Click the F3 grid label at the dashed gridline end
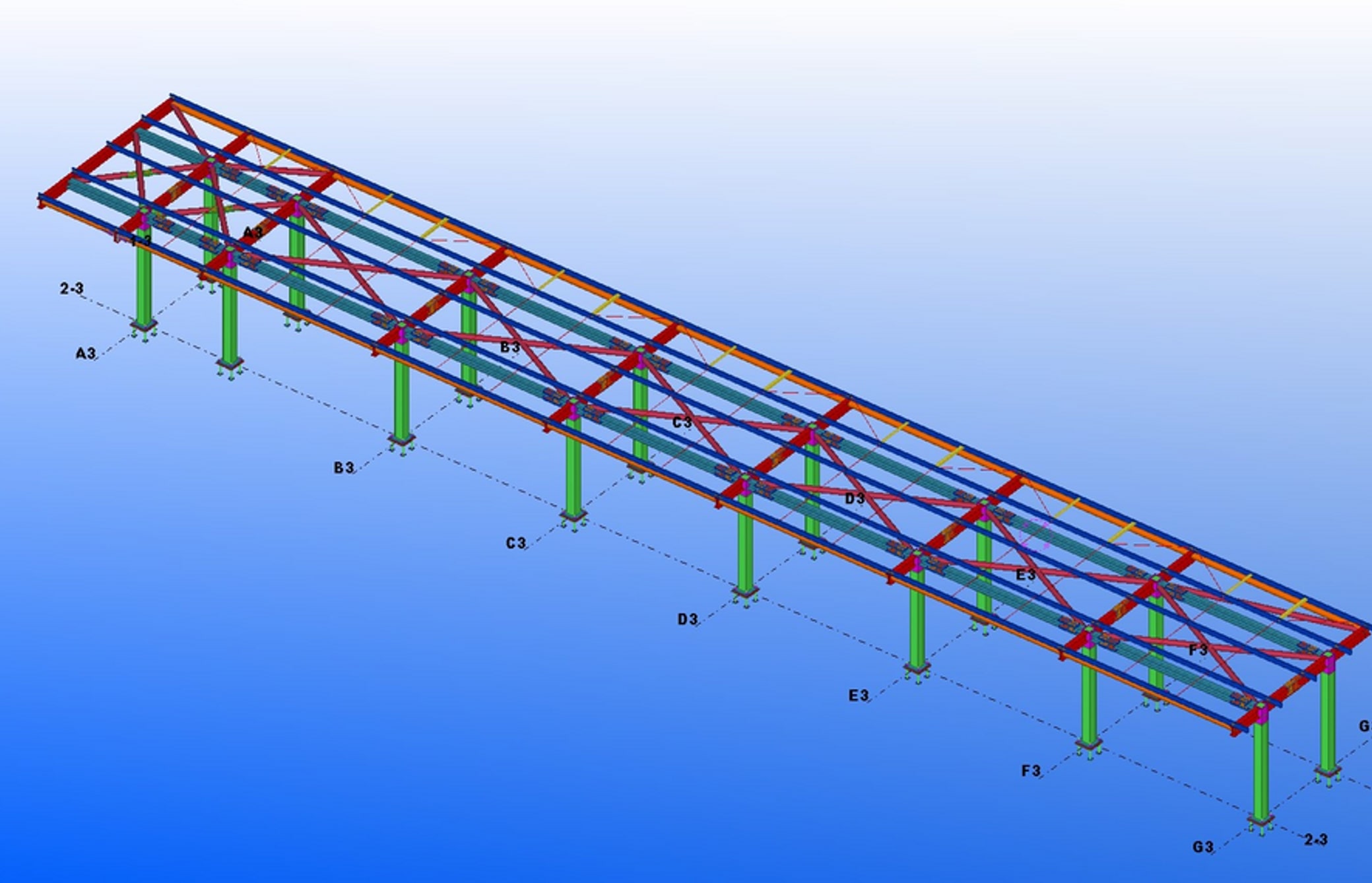The height and width of the screenshot is (883, 1372). tap(1031, 771)
